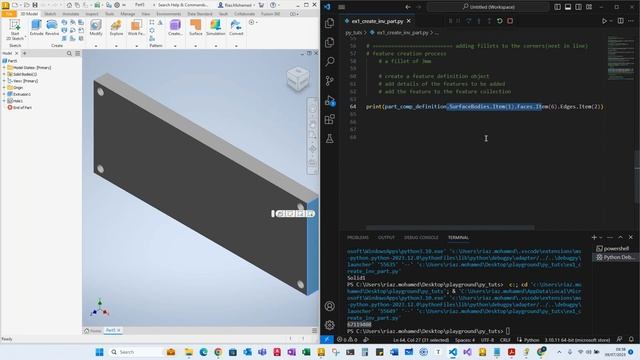Select the Extrude tool

36,28
